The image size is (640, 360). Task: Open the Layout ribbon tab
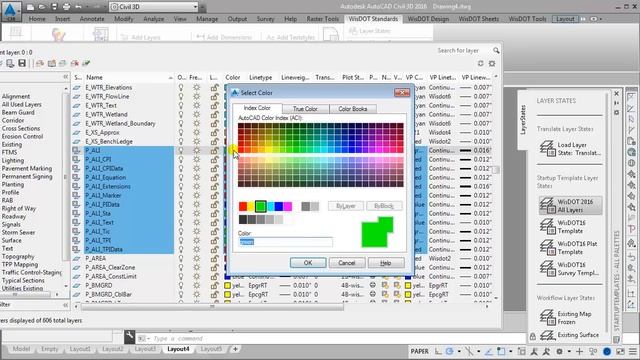coord(565,19)
